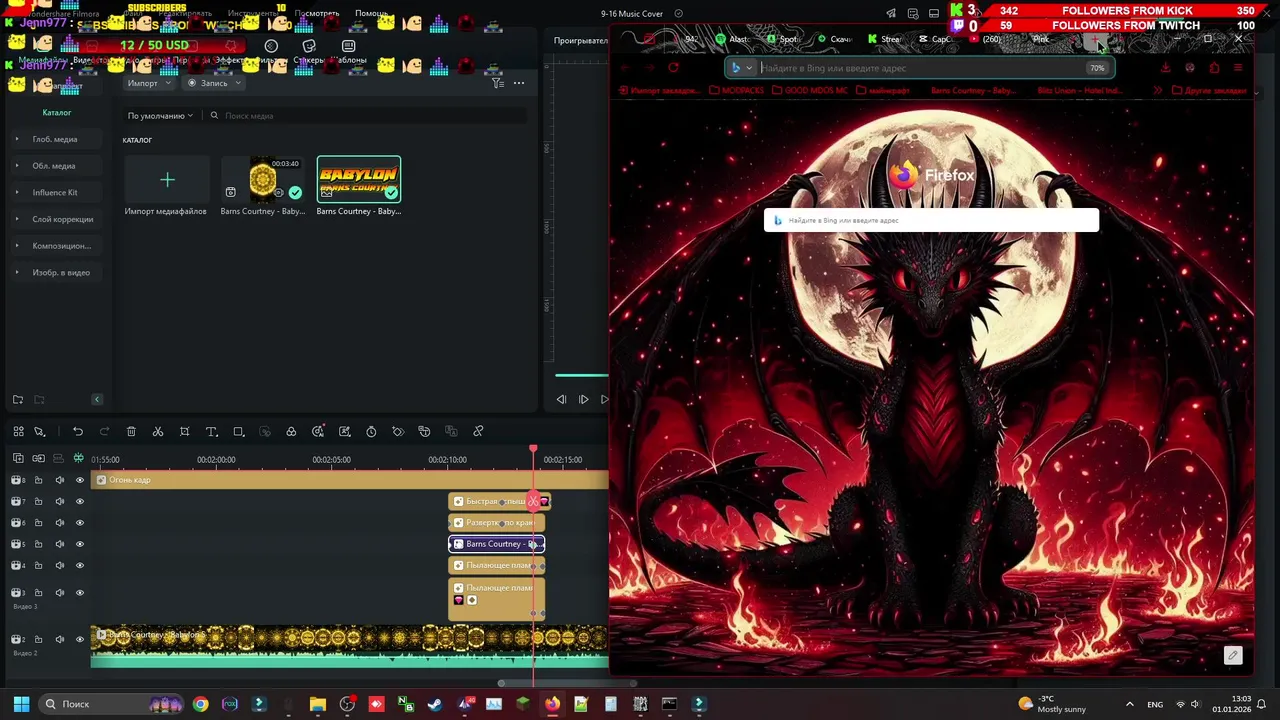Select the pointer selection tool
The width and height of the screenshot is (1280, 720).
click(x=40, y=432)
